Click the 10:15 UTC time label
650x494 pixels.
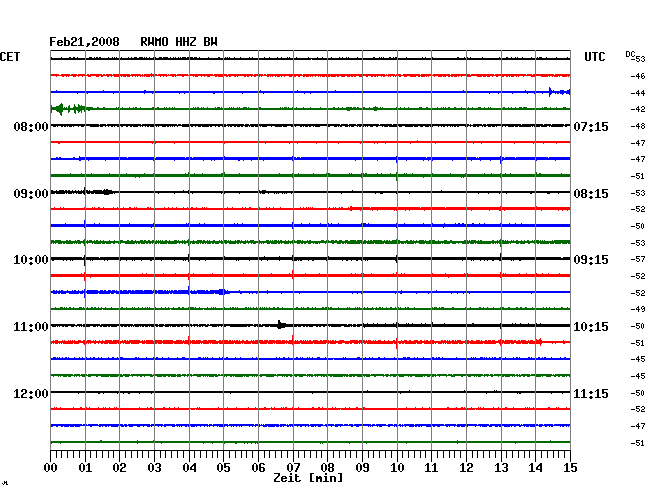click(591, 327)
